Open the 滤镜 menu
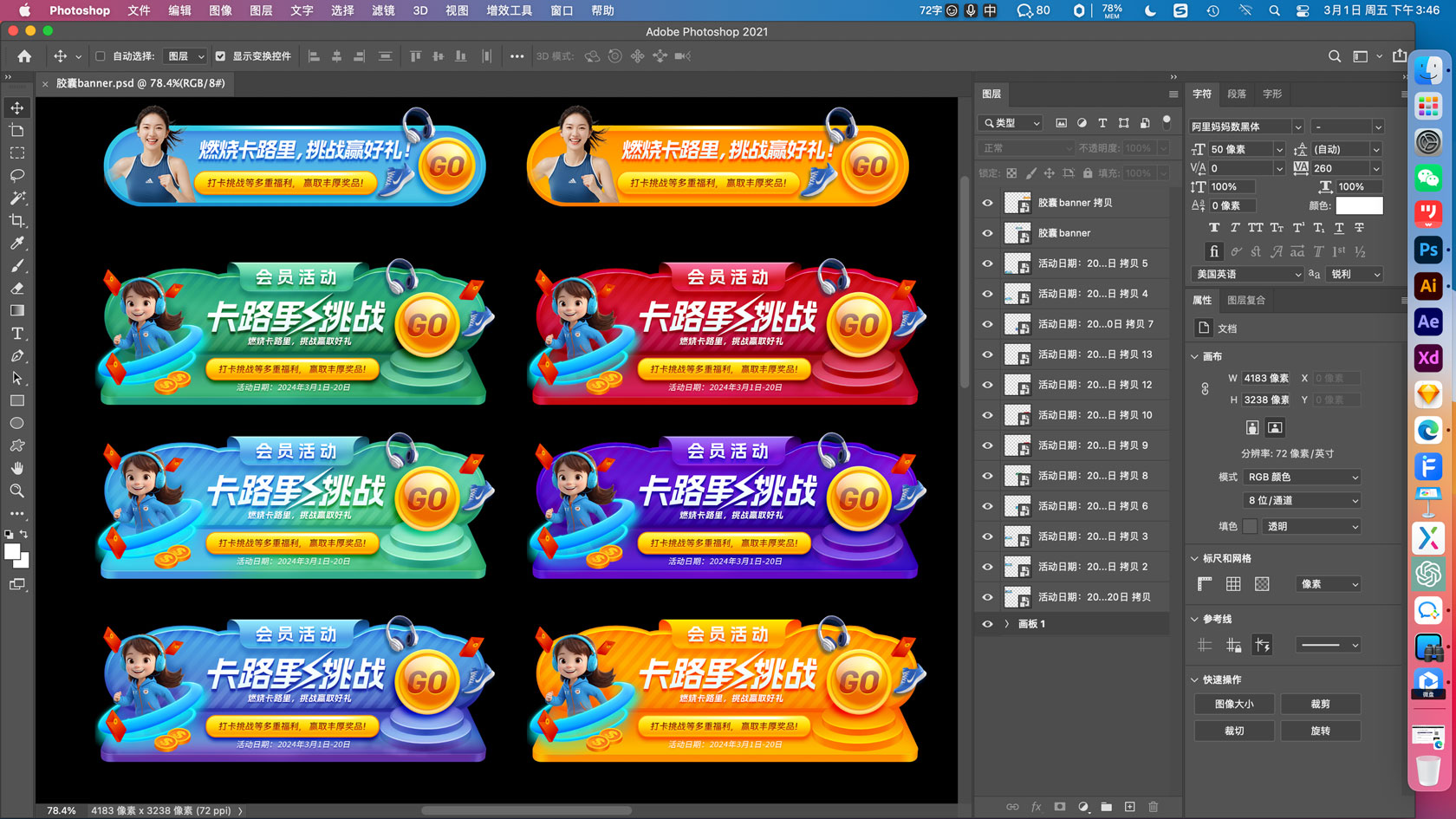 (x=383, y=10)
